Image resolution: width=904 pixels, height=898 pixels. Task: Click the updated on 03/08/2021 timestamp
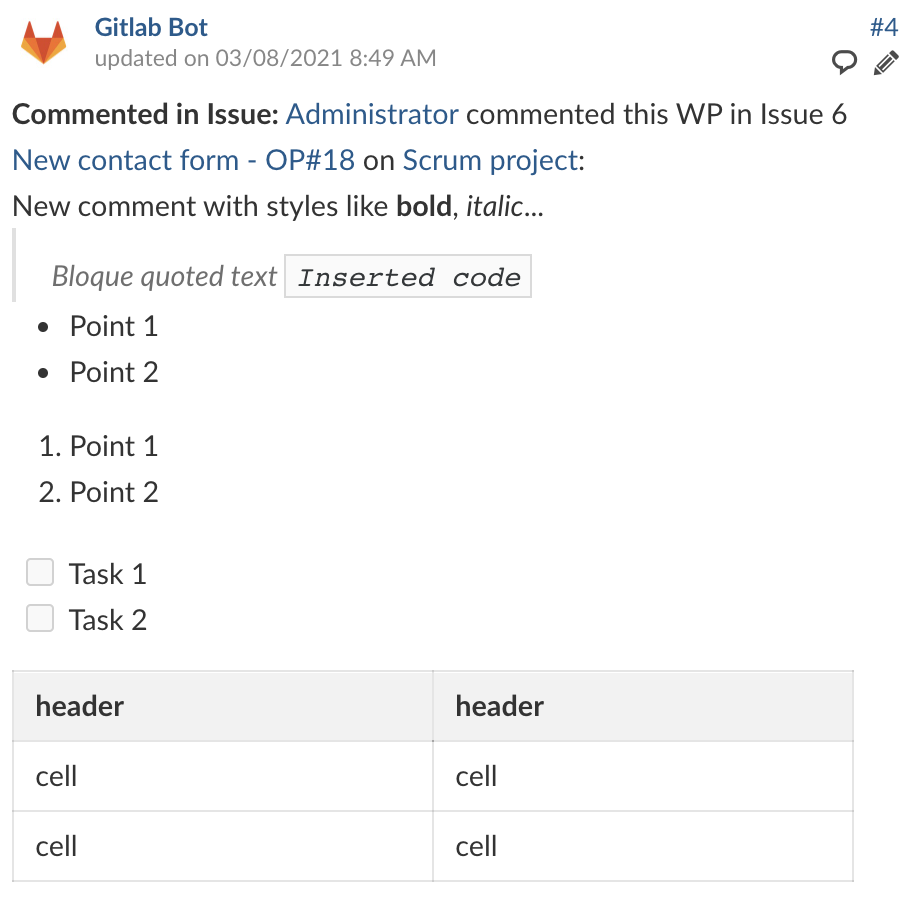[265, 58]
